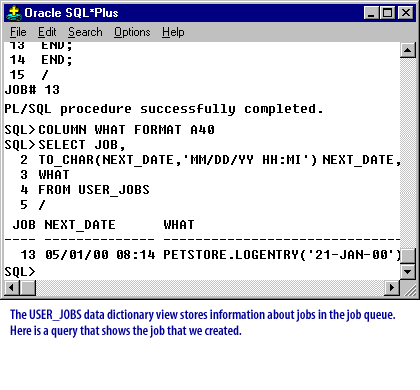Close the SQL*Plus window
420x390 pixels.
(x=406, y=13)
